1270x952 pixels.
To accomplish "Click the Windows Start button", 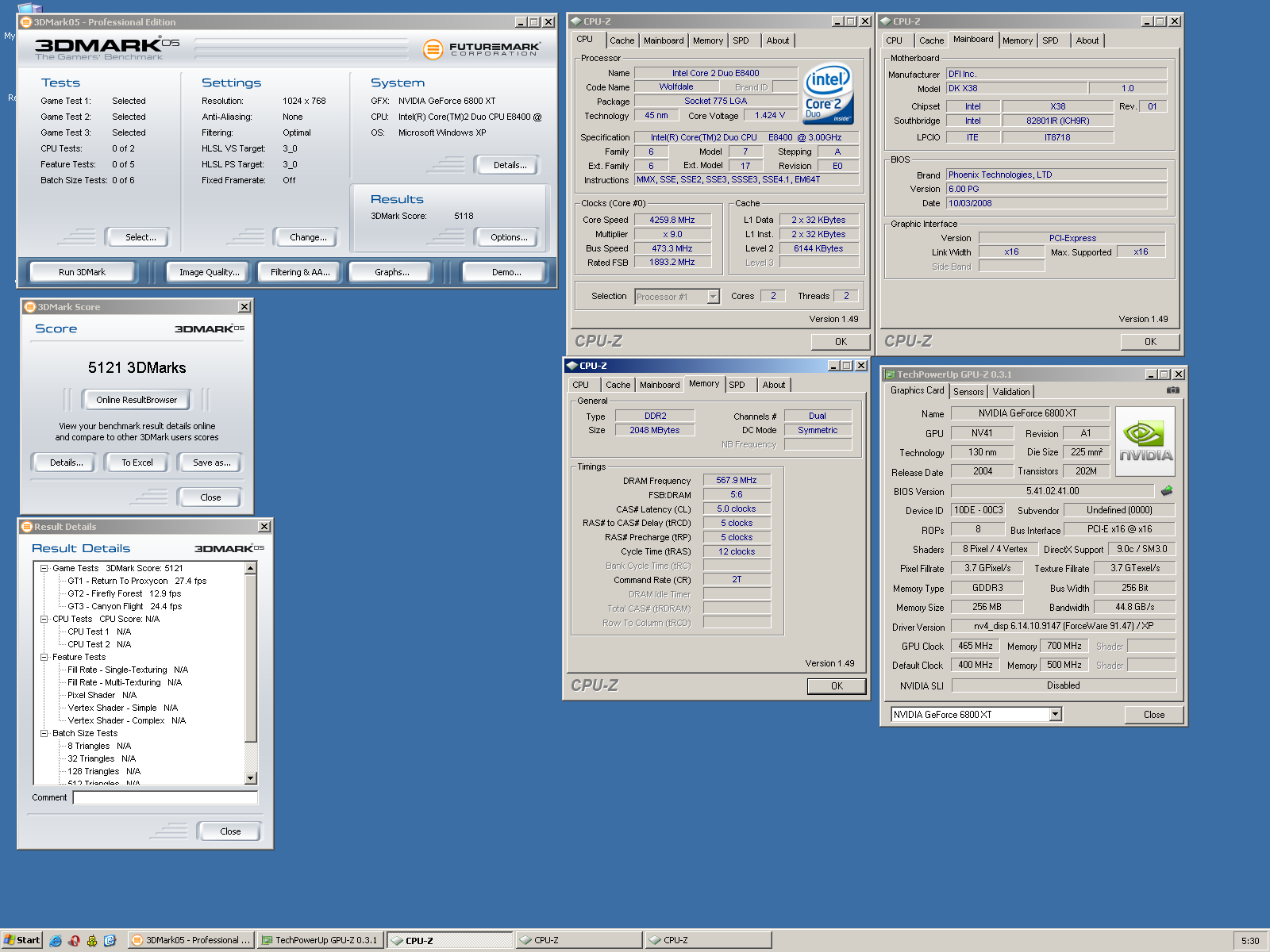I will (x=21, y=940).
